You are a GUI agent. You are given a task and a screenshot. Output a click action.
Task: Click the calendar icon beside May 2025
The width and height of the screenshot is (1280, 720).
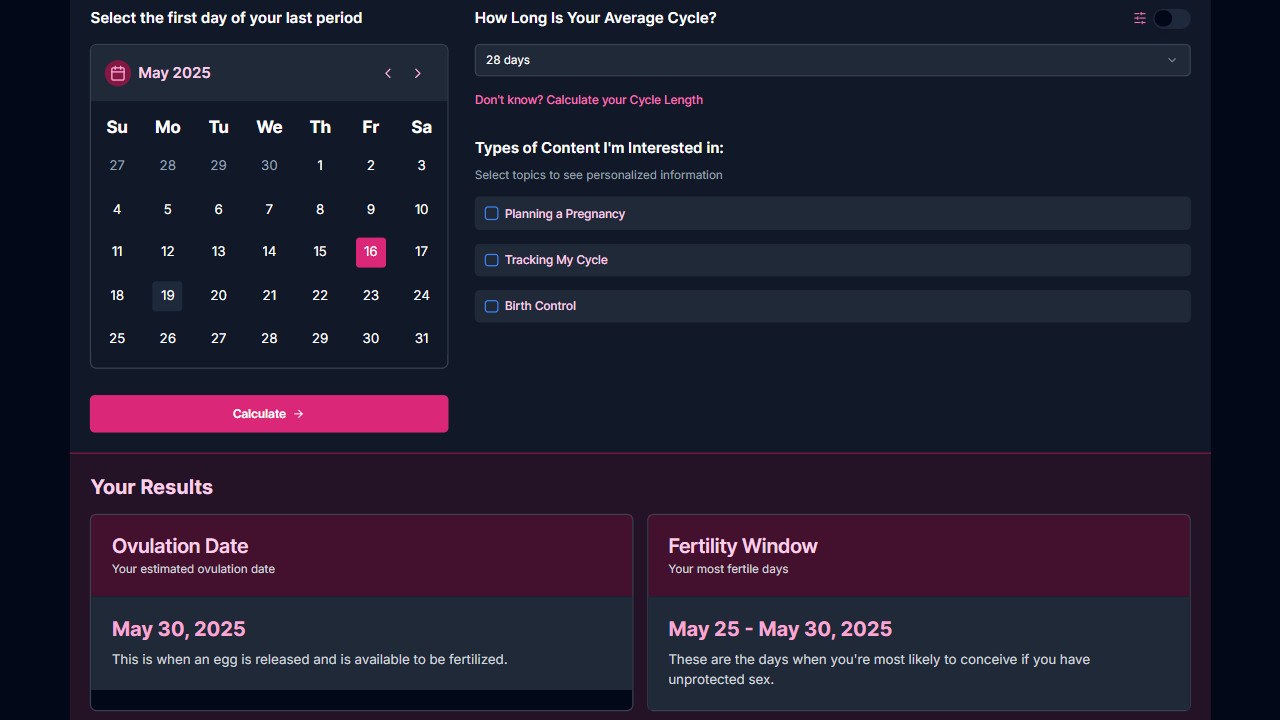point(117,73)
